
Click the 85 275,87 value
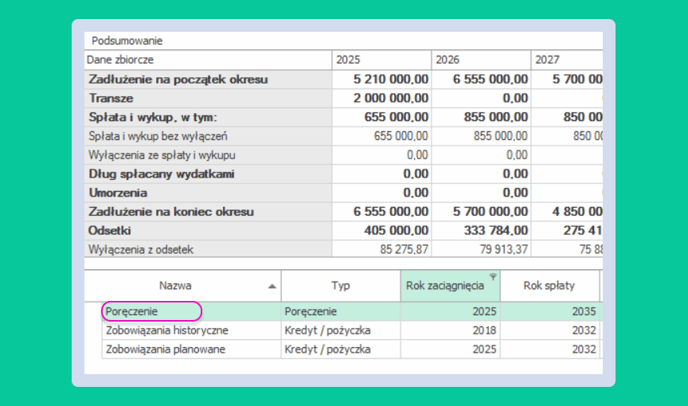coord(404,249)
